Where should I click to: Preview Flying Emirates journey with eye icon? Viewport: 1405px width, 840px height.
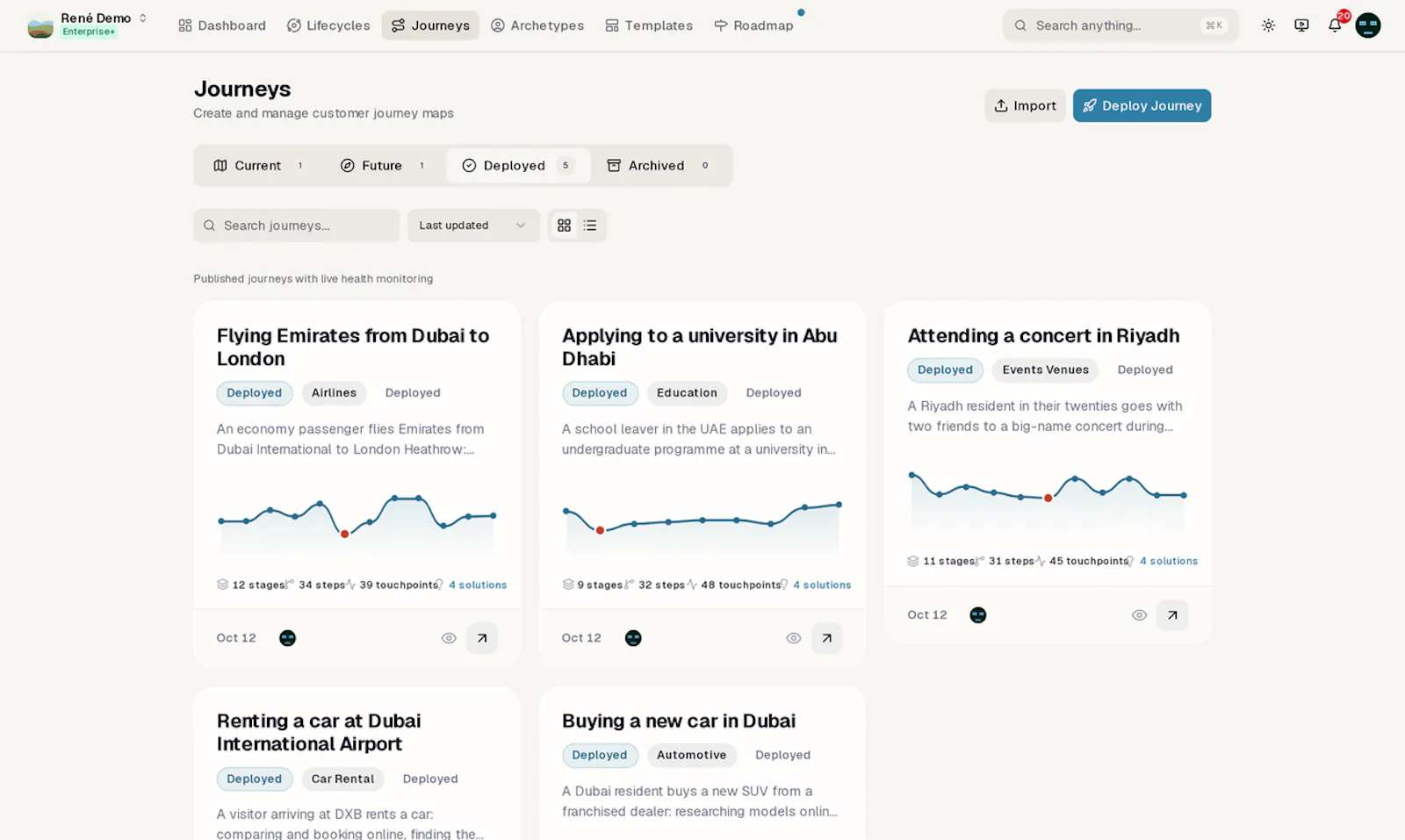[x=449, y=638]
